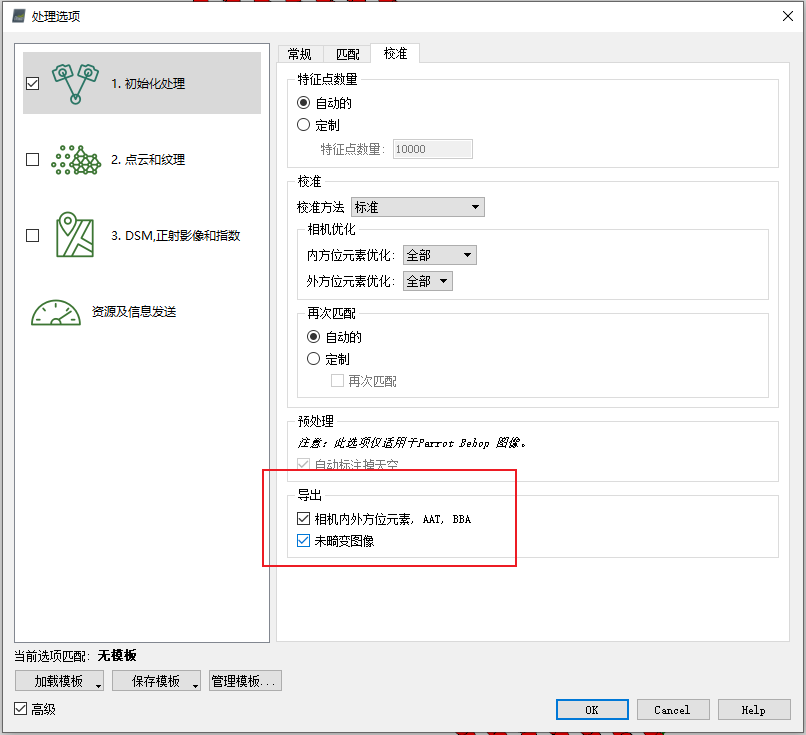Select the camera calibration graphic in step one
This screenshot has height=735, width=806.
coord(75,84)
